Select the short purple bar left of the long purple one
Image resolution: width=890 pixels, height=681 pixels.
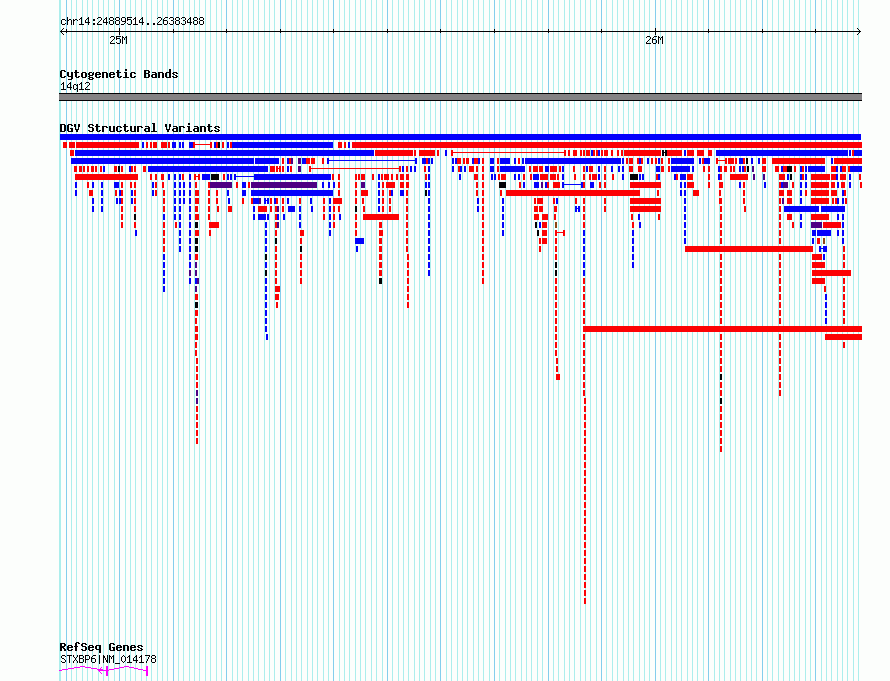[221, 185]
